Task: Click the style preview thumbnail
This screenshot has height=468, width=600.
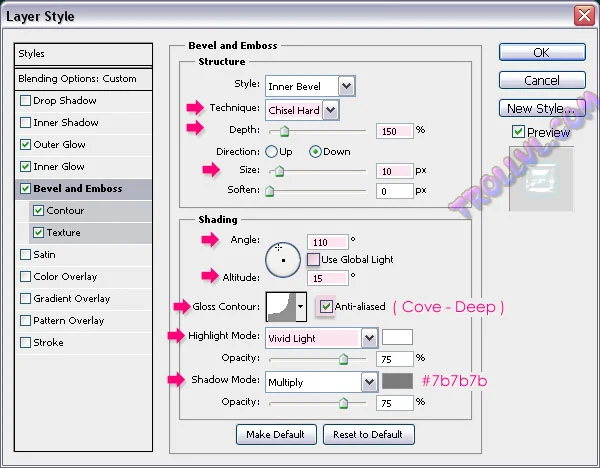Action: tap(541, 179)
